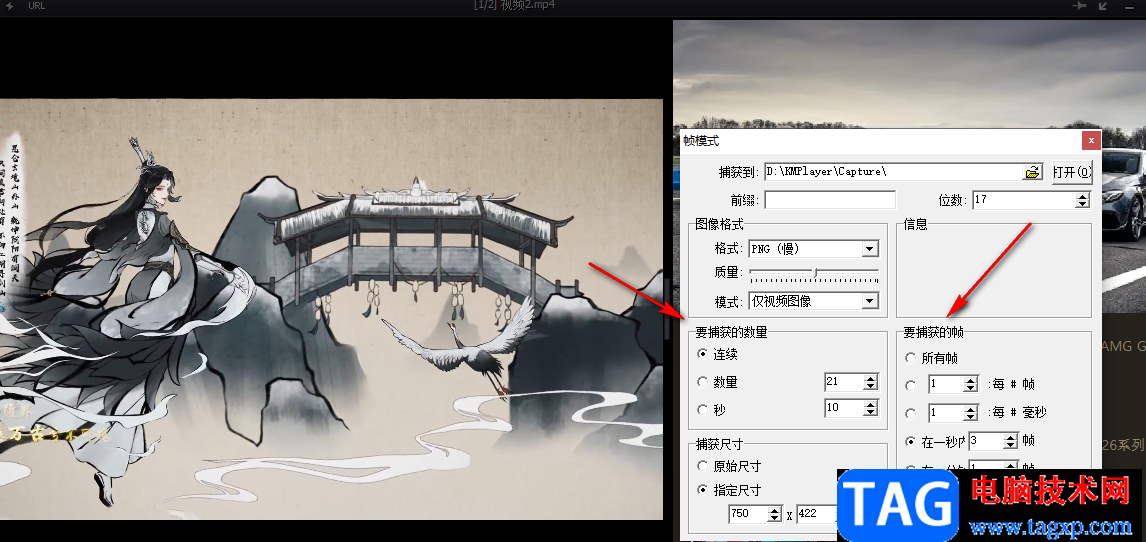Open the URL entry in the title bar
This screenshot has height=542, width=1146.
(x=37, y=6)
